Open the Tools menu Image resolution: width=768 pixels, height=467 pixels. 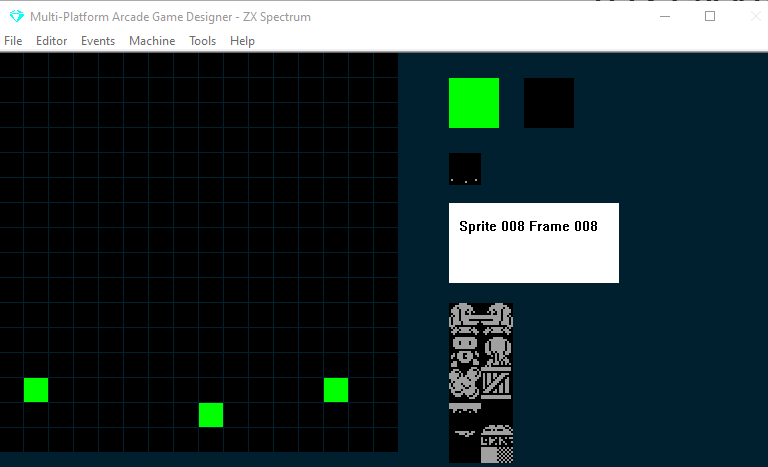point(202,41)
